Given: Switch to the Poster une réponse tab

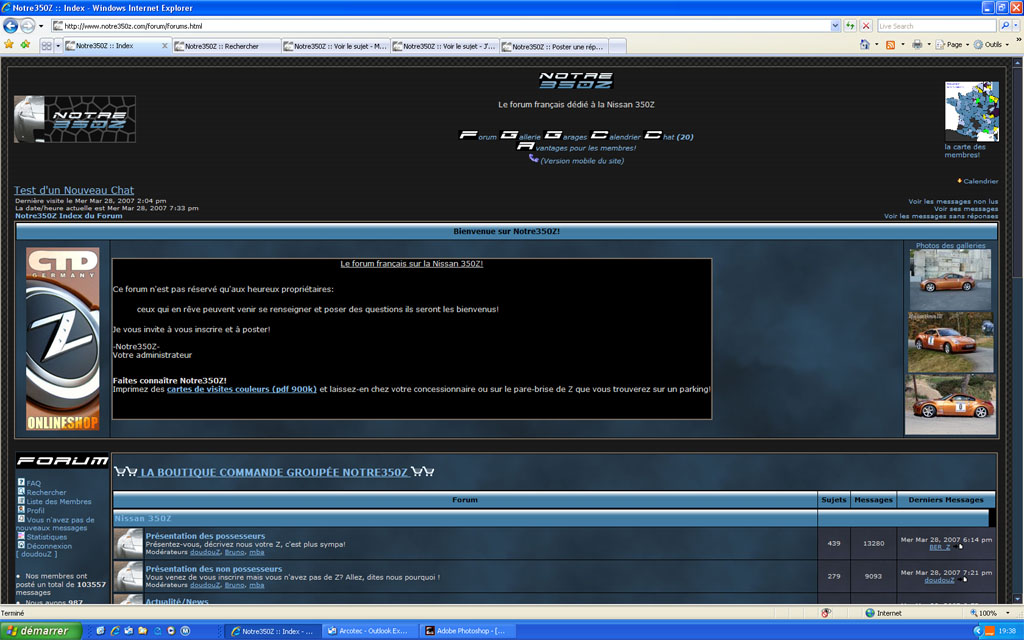Looking at the screenshot, I should tap(553, 46).
